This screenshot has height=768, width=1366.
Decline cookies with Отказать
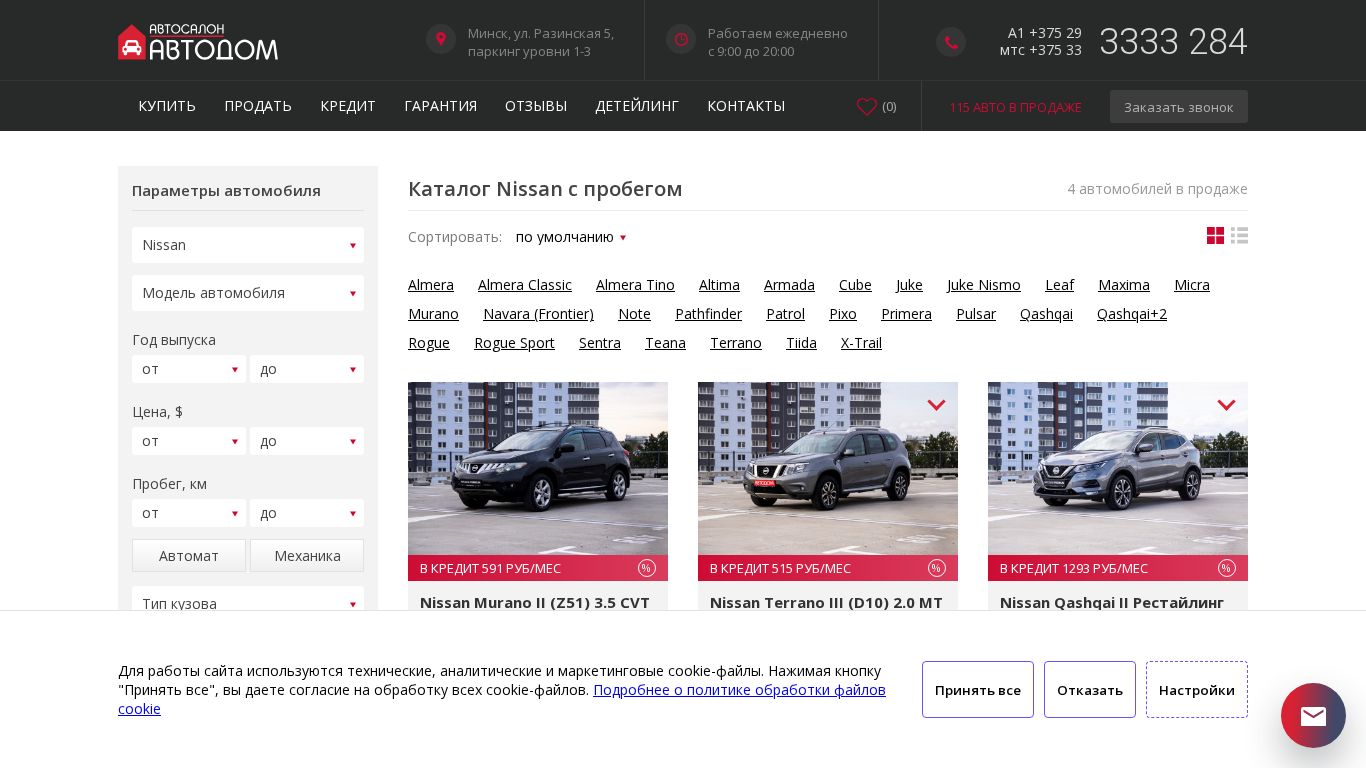click(x=1090, y=690)
